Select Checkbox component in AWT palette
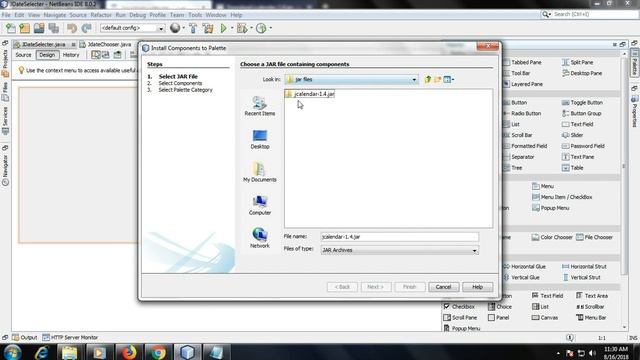This screenshot has width=640, height=360. [459, 307]
